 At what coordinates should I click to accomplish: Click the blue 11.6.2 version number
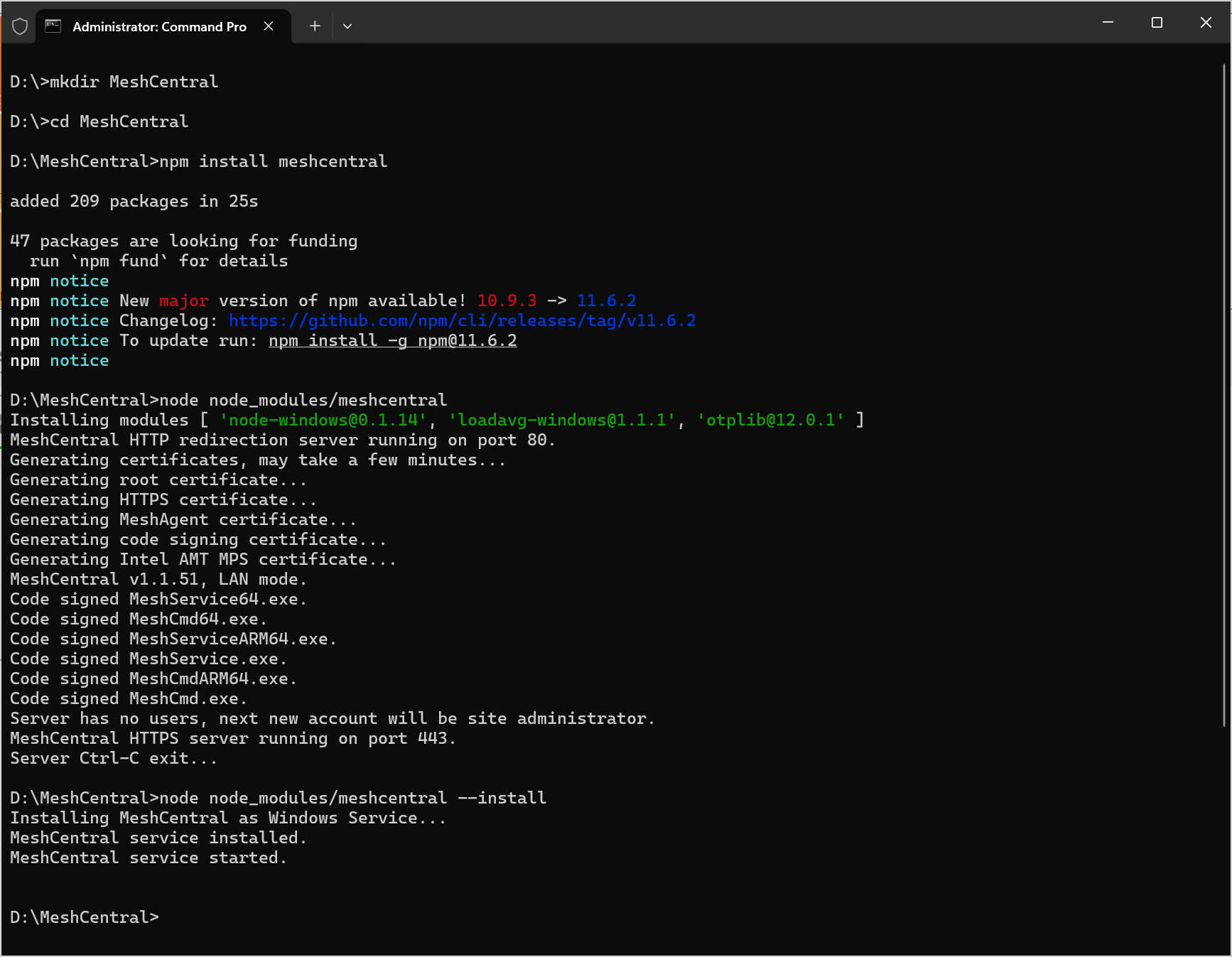[606, 301]
